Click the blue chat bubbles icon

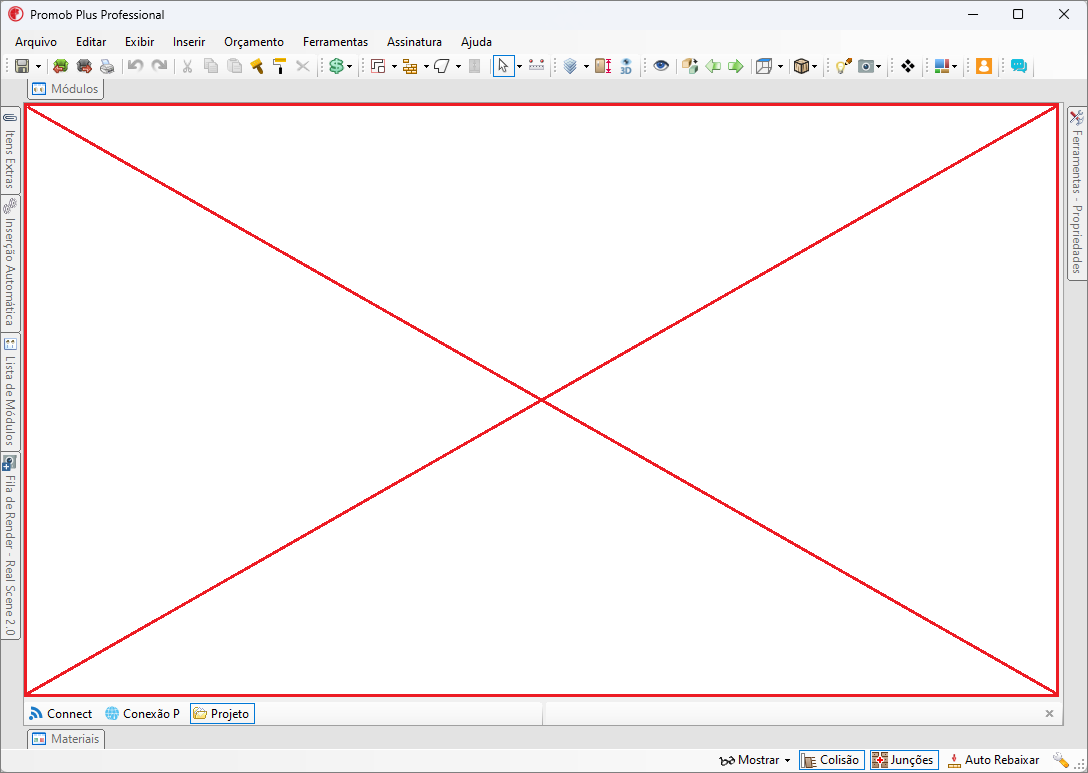(1019, 66)
